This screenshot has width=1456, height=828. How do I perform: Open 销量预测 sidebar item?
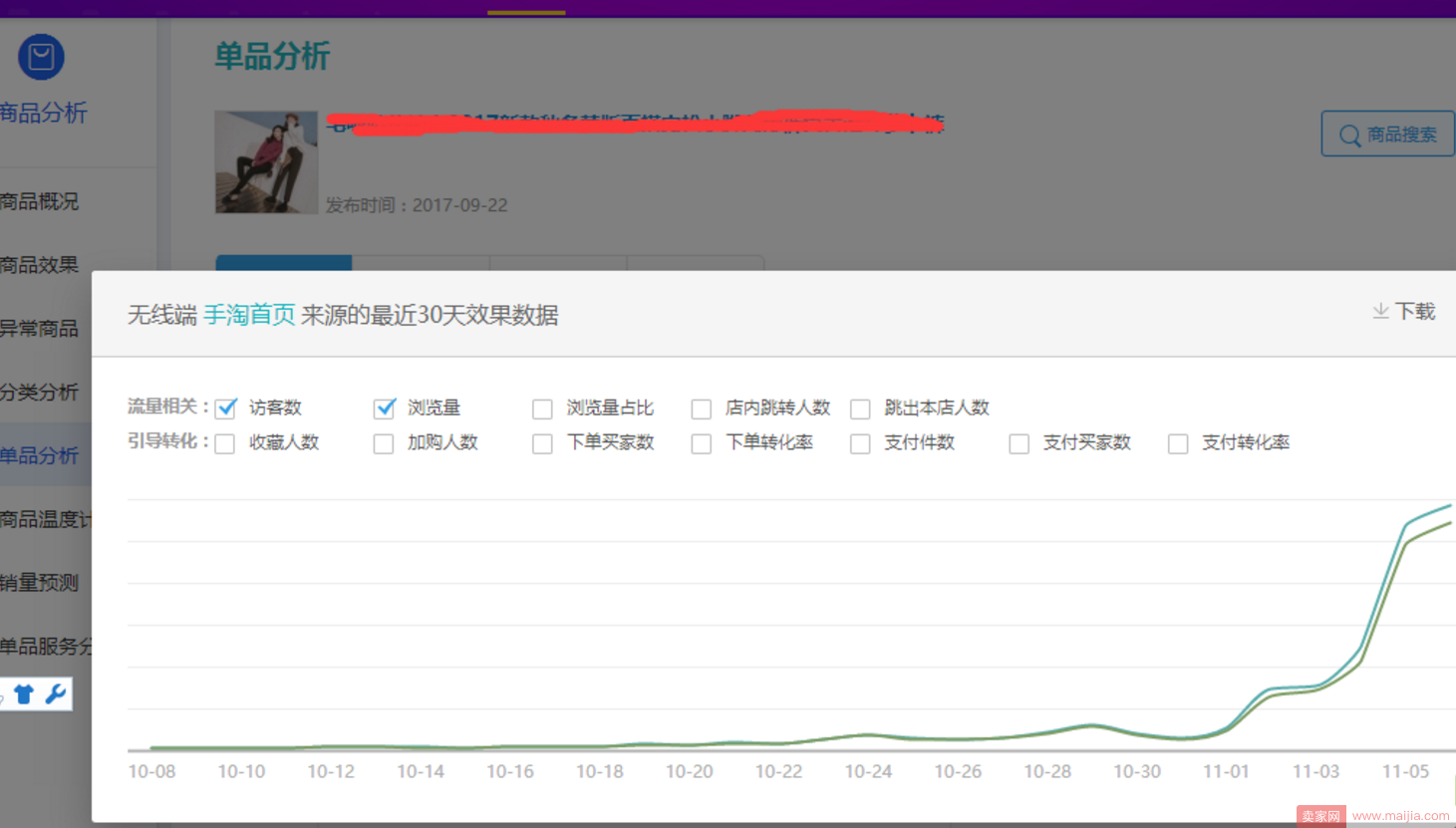coord(40,583)
